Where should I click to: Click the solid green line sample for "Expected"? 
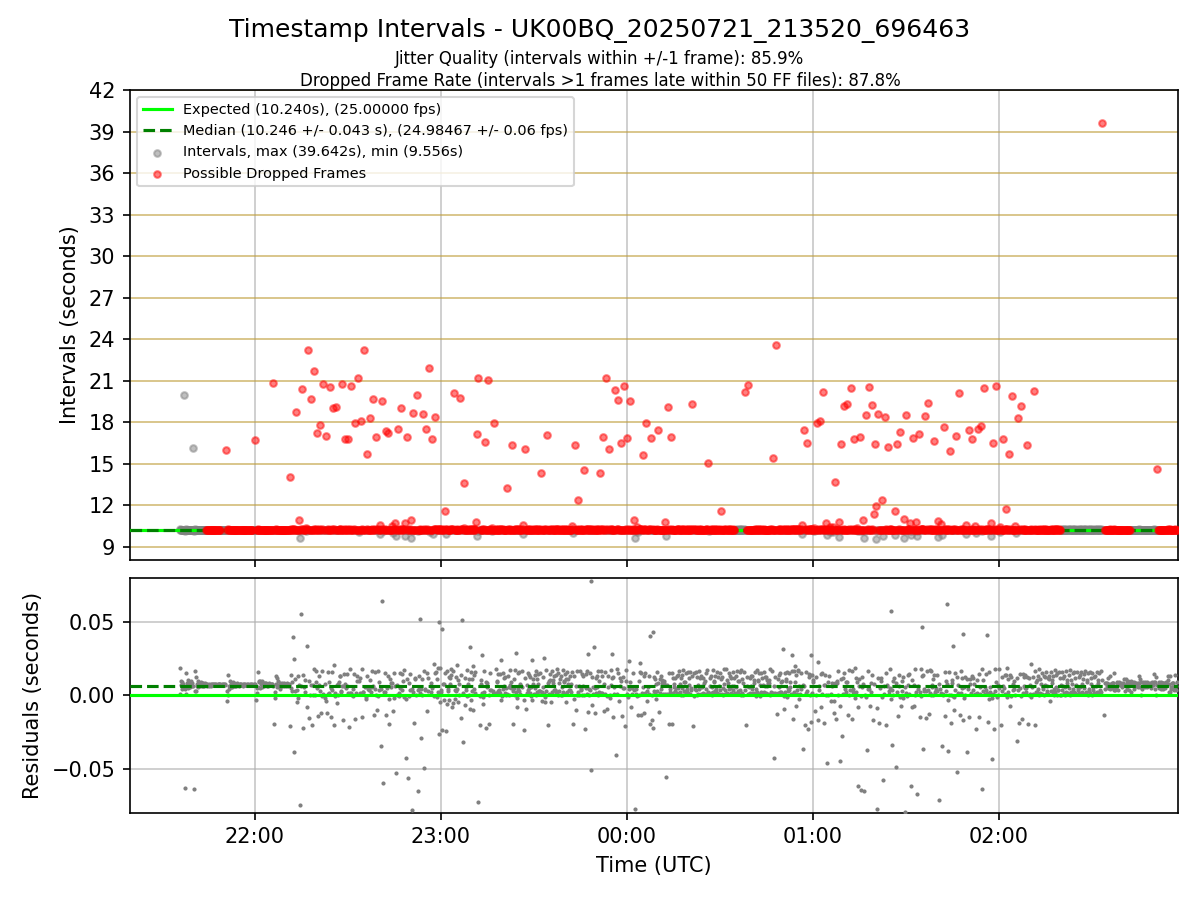click(158, 109)
